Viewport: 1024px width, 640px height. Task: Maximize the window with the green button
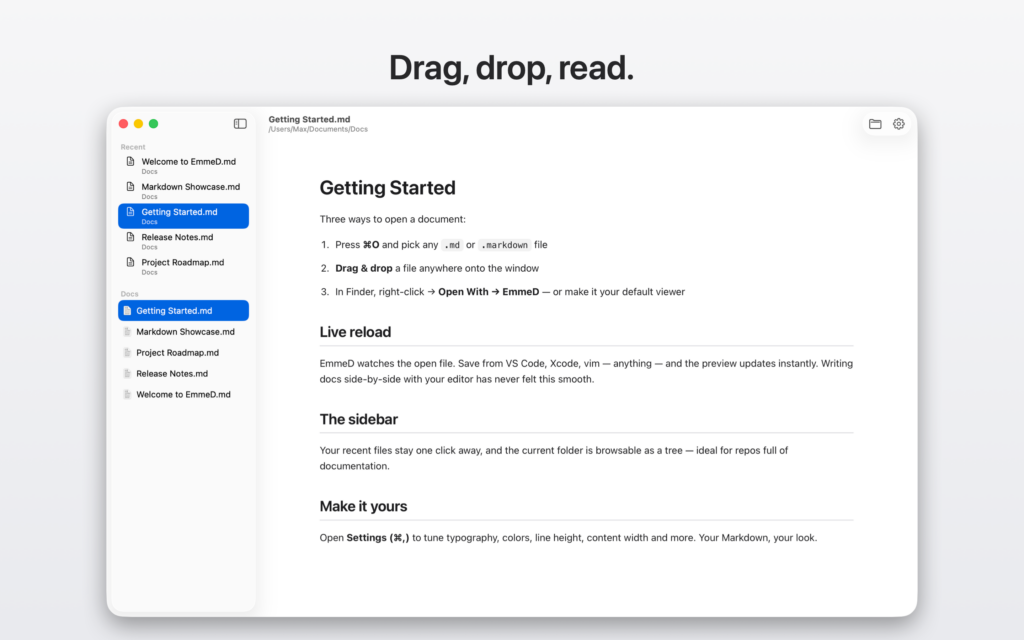(x=153, y=123)
